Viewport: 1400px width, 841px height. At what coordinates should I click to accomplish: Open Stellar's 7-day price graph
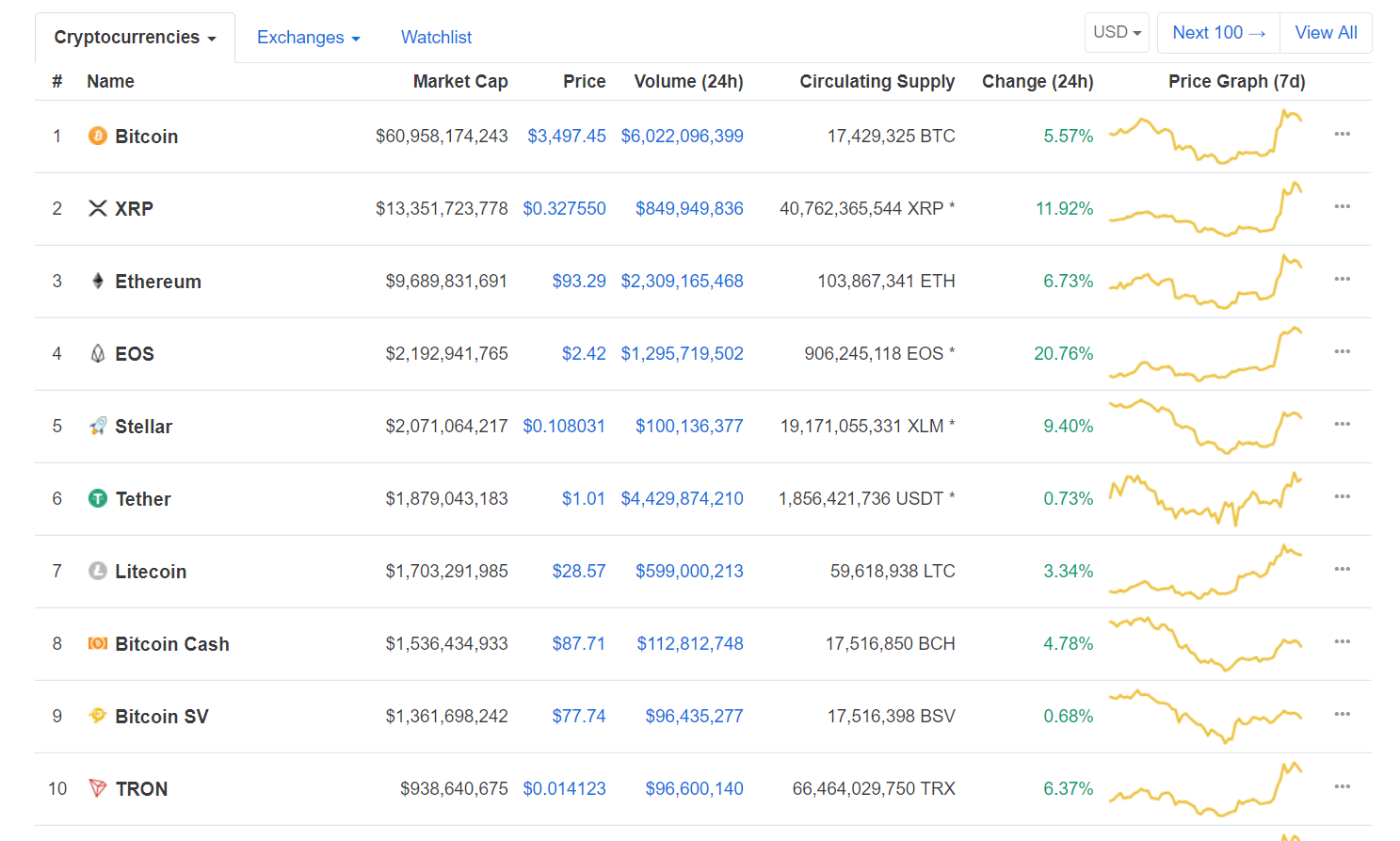click(x=1206, y=427)
